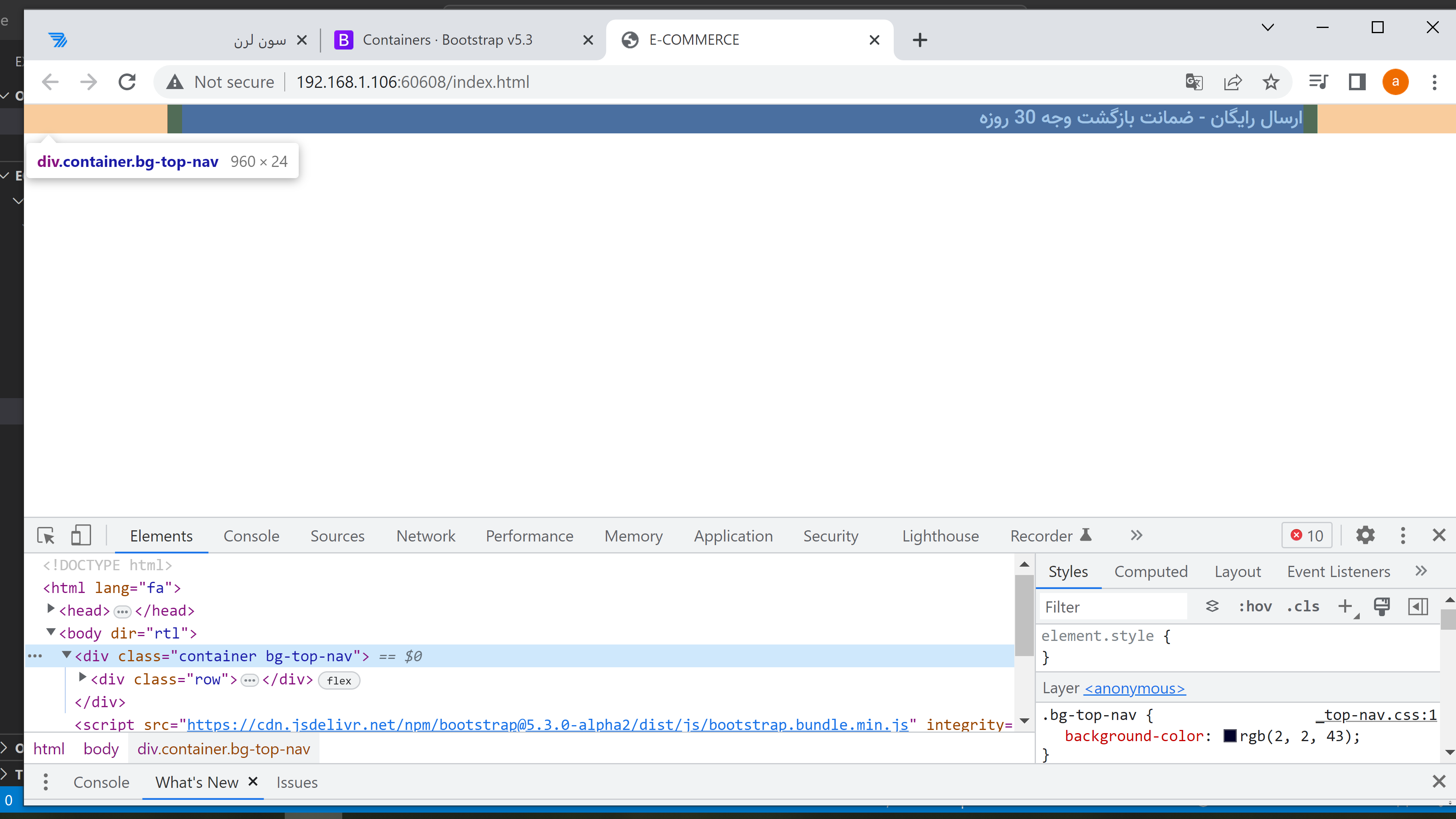Activate the inspect element picker tool
Screen dimensions: 1456x819
tap(46, 535)
